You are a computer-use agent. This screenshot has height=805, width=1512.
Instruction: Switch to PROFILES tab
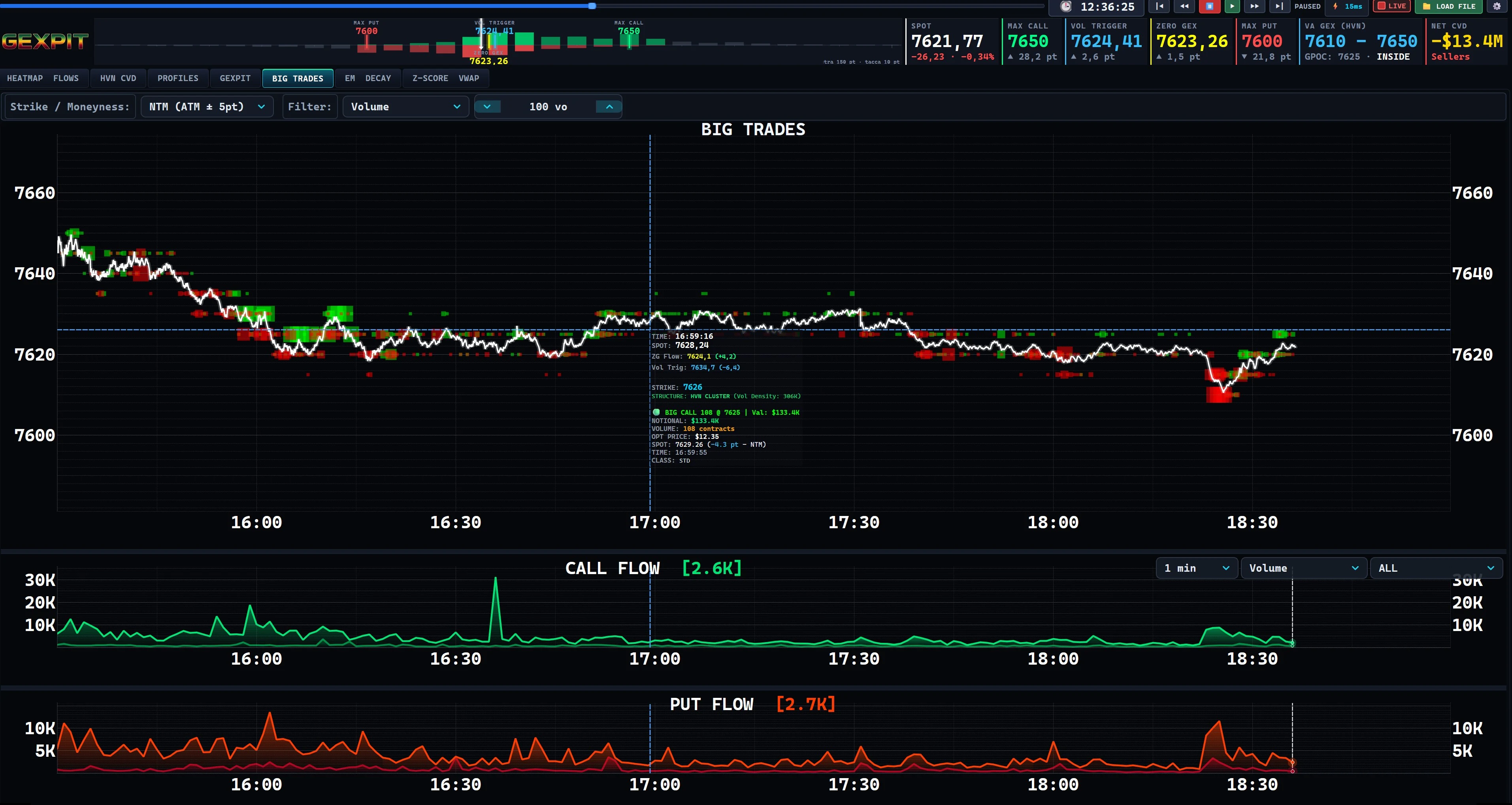coord(178,78)
